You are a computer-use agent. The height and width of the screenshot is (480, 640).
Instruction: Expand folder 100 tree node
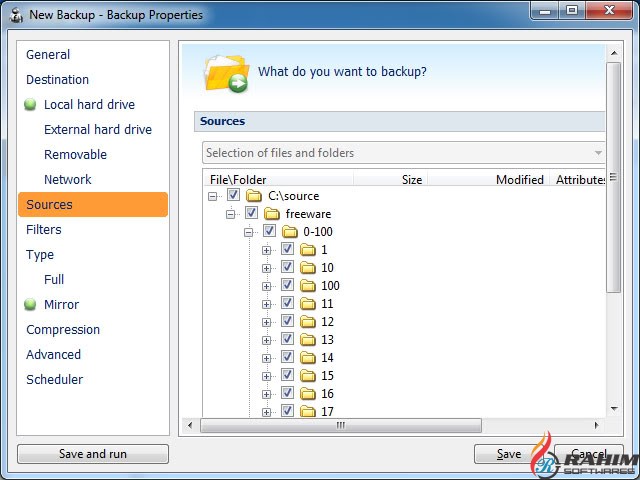[267, 286]
